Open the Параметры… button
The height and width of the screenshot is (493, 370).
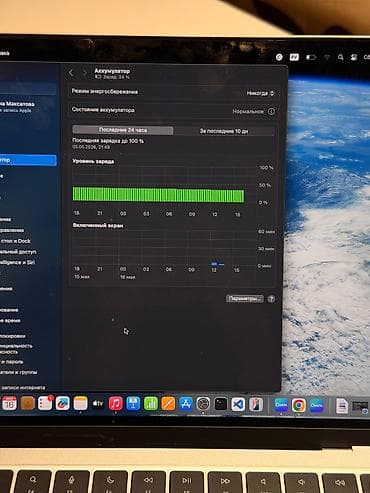(245, 299)
